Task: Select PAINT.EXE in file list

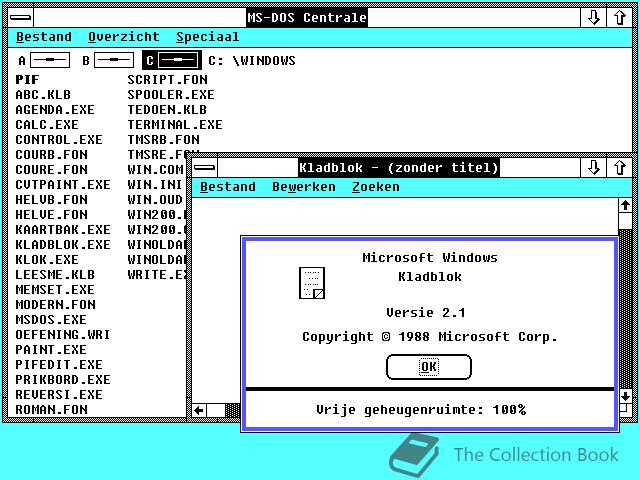Action: coord(51,350)
